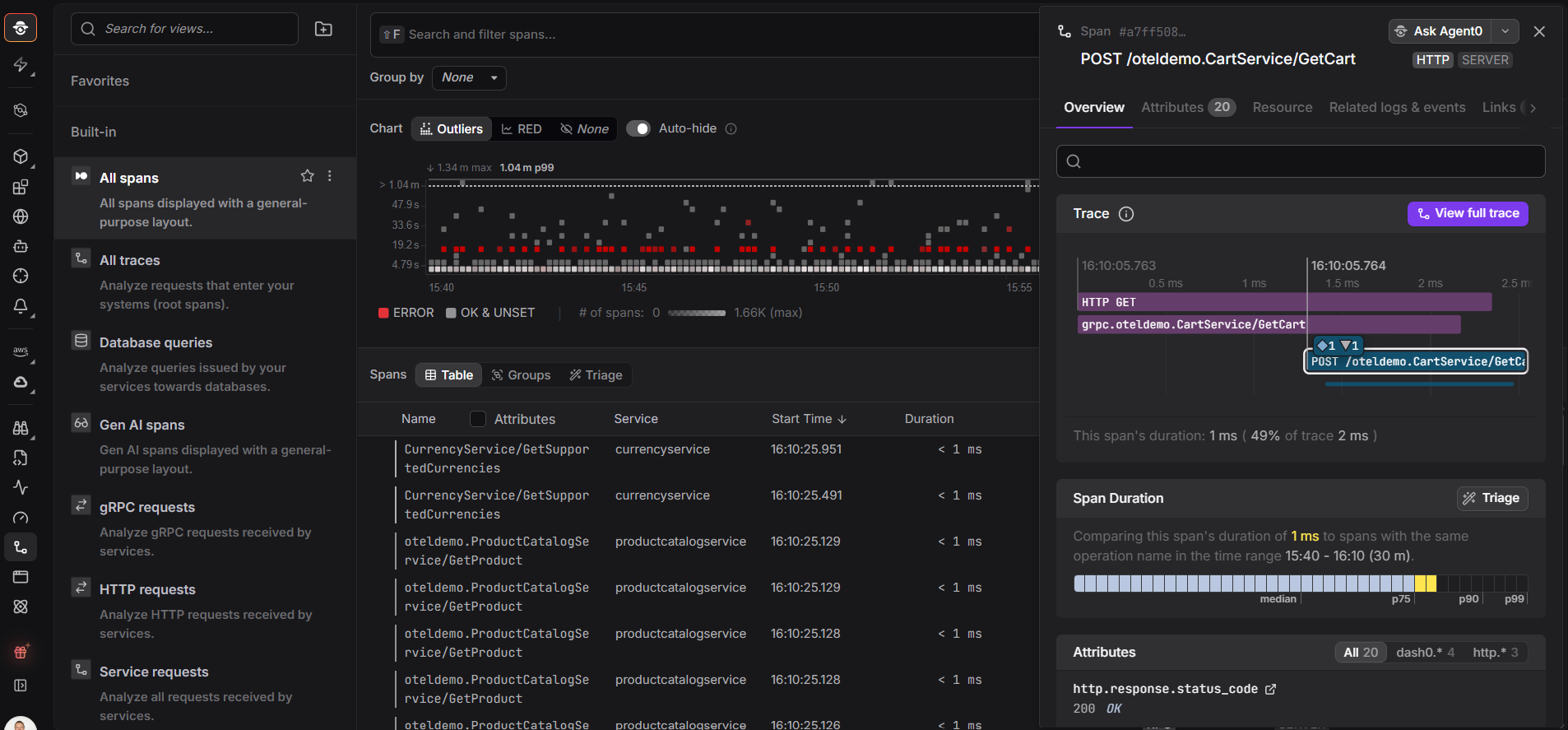The image size is (1568, 730).
Task: Open the window layout icon in sidebar
Action: click(x=21, y=577)
